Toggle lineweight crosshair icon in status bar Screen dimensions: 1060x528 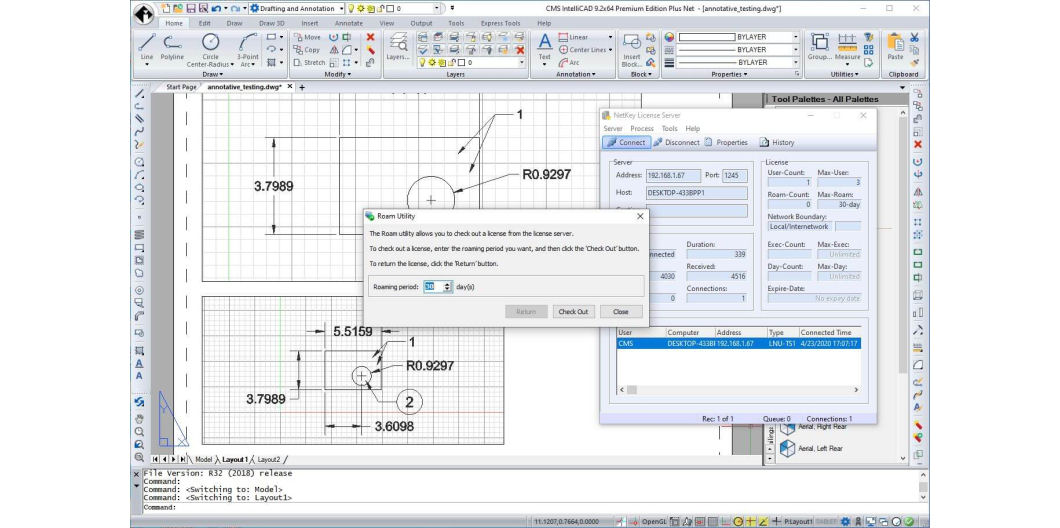coord(776,521)
